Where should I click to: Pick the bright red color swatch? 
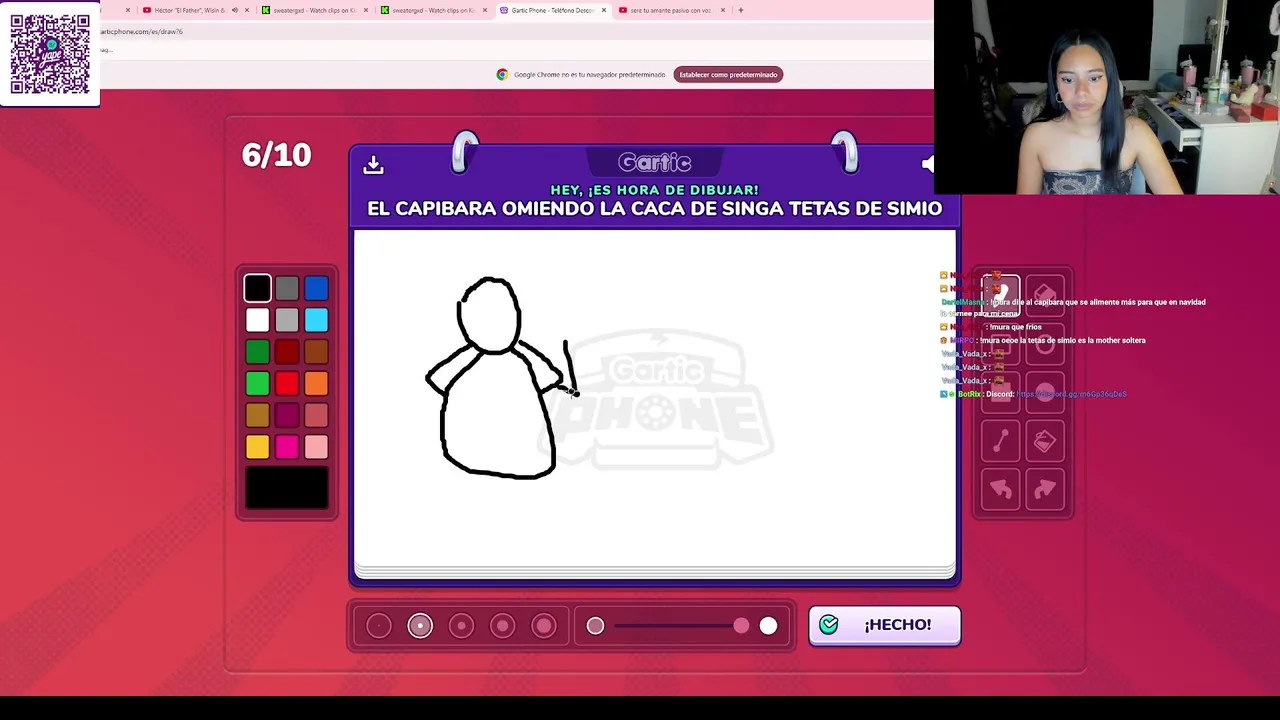coord(287,383)
